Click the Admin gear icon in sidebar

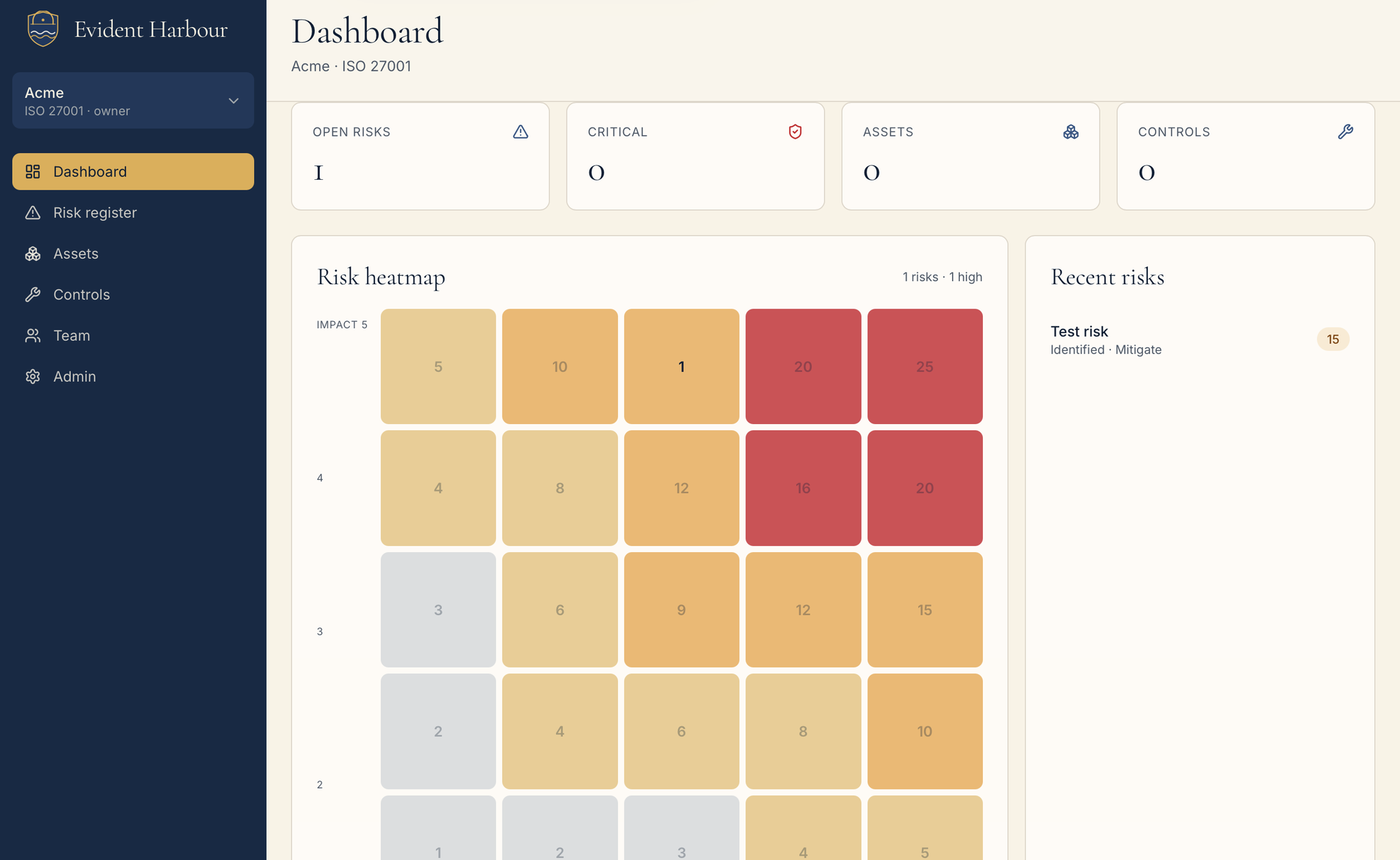[x=33, y=376]
